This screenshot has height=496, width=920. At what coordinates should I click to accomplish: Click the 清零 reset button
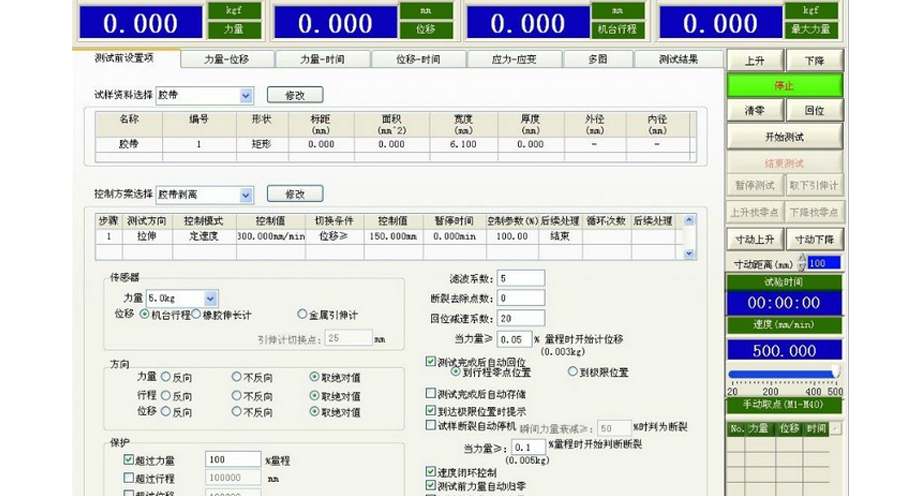click(756, 111)
